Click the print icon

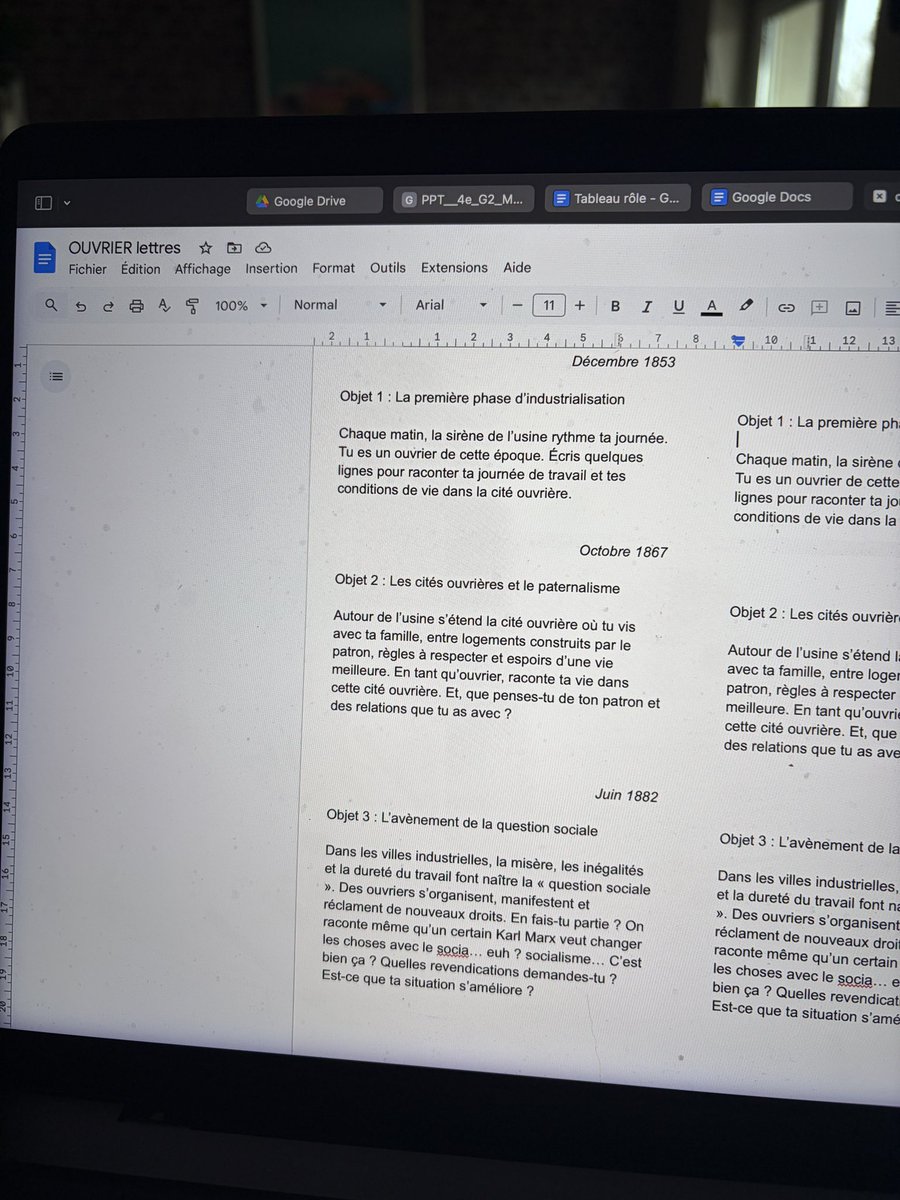tap(137, 306)
